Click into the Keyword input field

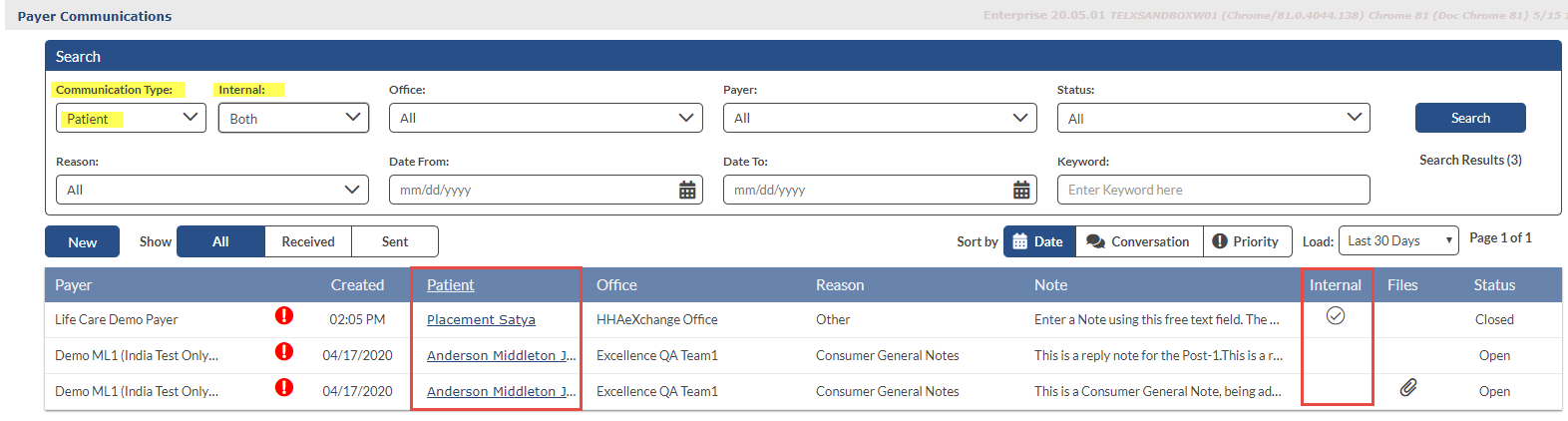coord(1213,190)
